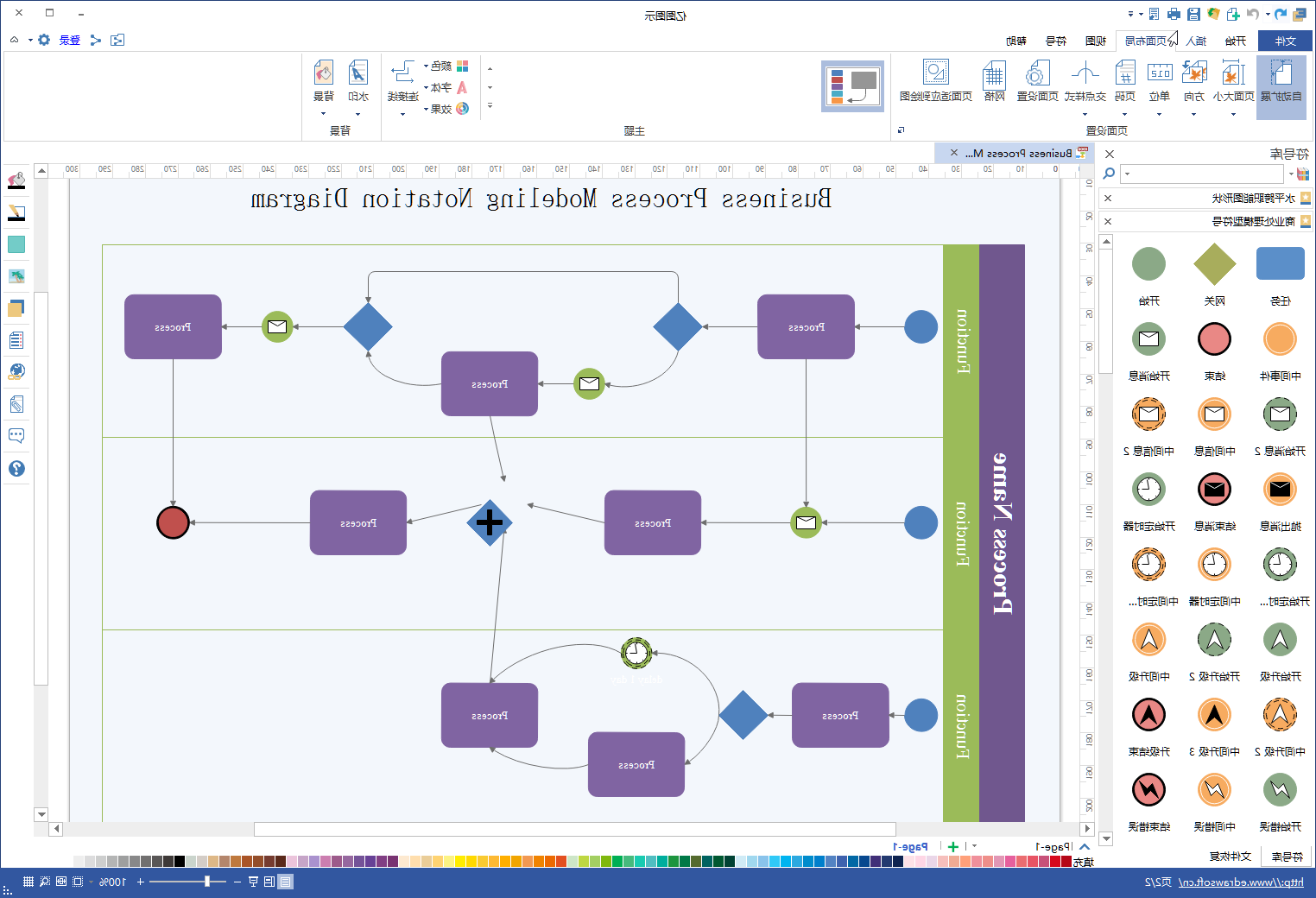Select the 任务 task rectangle symbol
This screenshot has height=898, width=1316.
tap(1280, 263)
